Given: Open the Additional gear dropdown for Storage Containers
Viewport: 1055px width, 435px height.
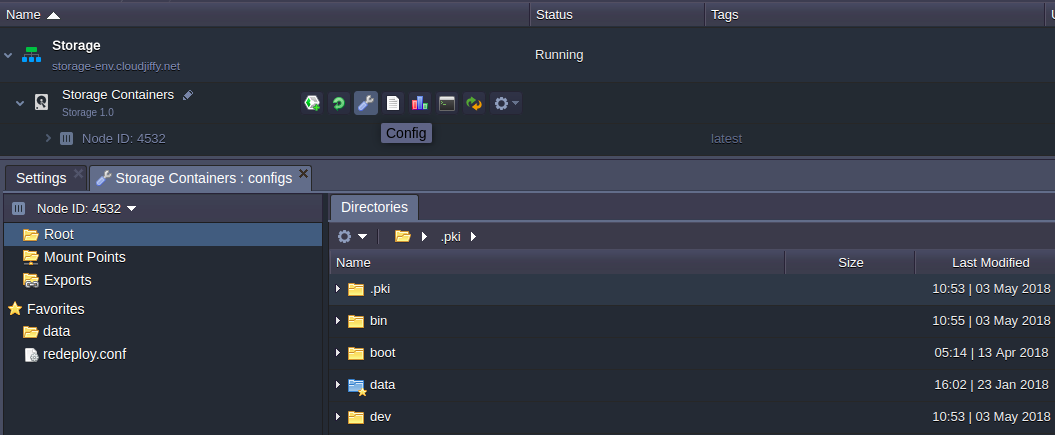Looking at the screenshot, I should (x=506, y=103).
